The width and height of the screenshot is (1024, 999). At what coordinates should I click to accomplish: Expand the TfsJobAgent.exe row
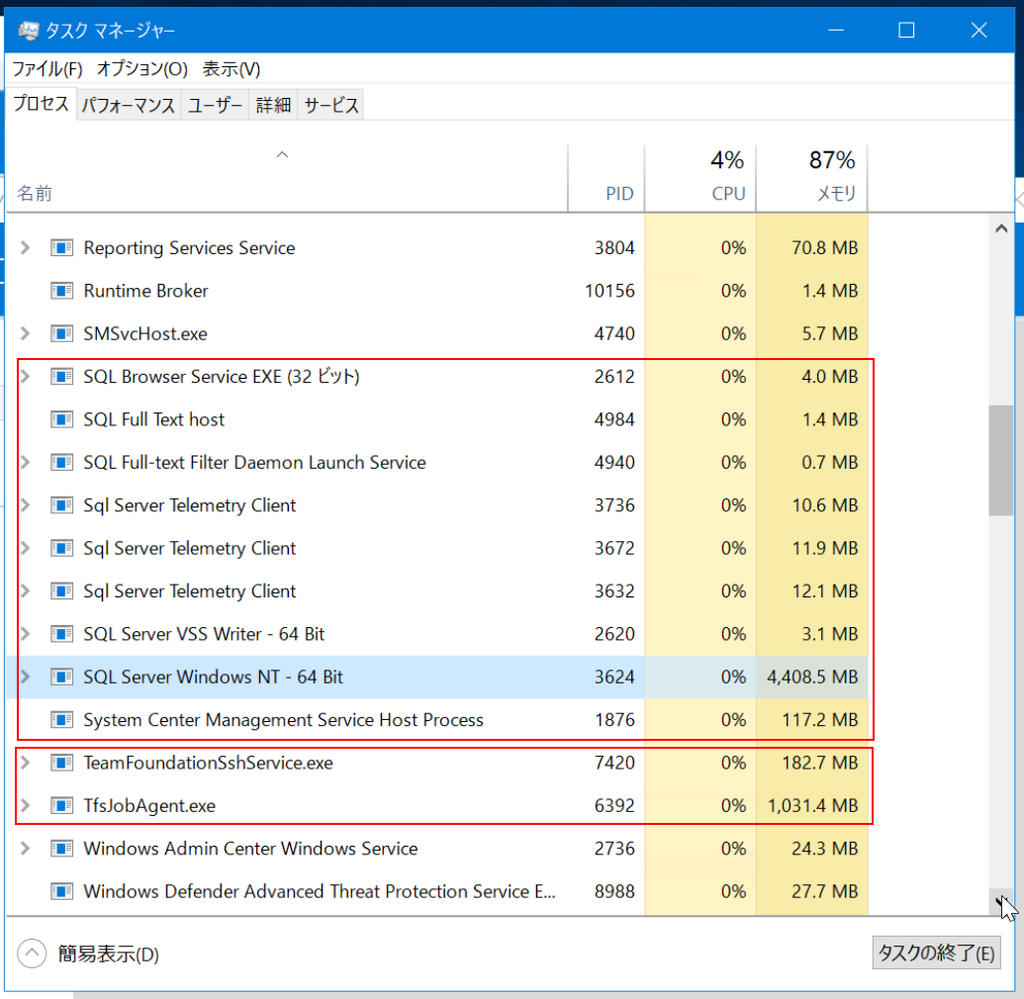(x=25, y=806)
